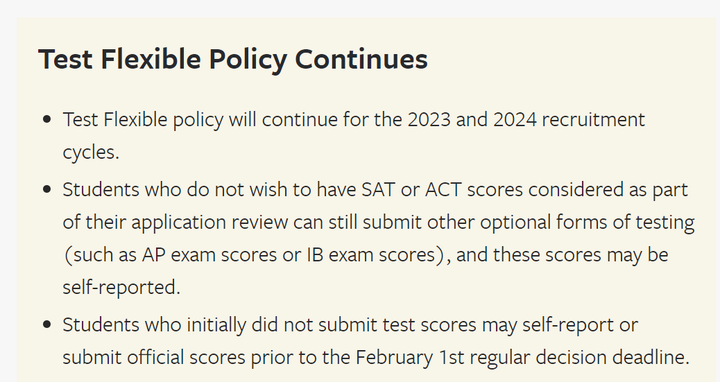Click the phrase optional forms of testing
This screenshot has height=382, width=720.
click(587, 223)
